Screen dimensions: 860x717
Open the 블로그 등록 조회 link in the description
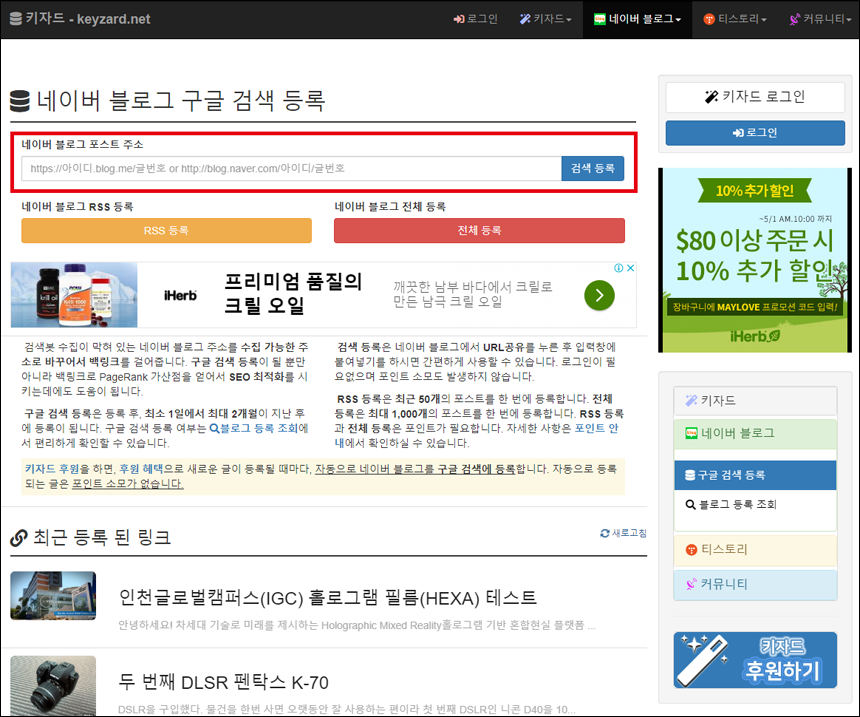pos(254,428)
